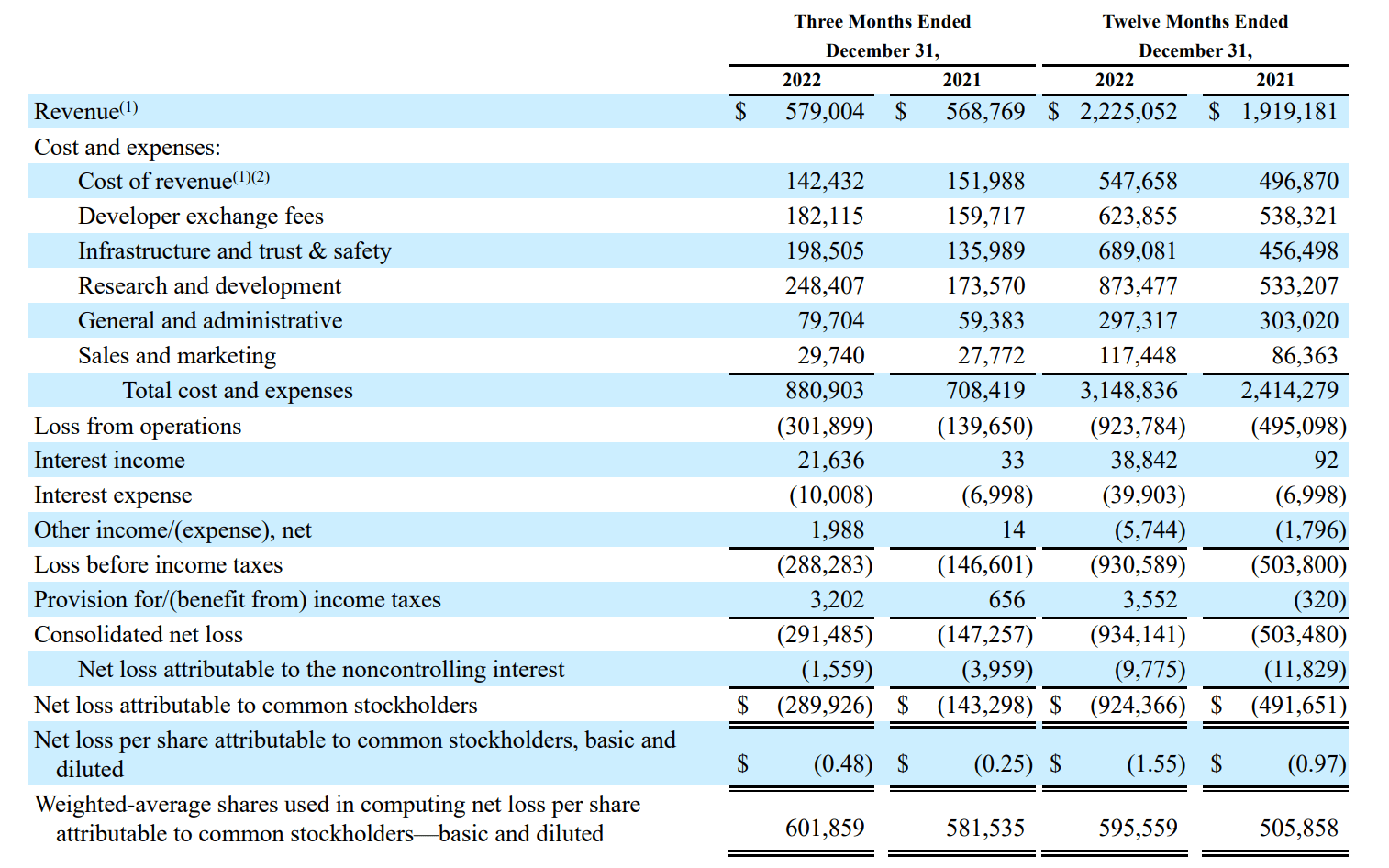Select the value 568,769
Viewport: 1389px width, 868px height.
pos(985,112)
